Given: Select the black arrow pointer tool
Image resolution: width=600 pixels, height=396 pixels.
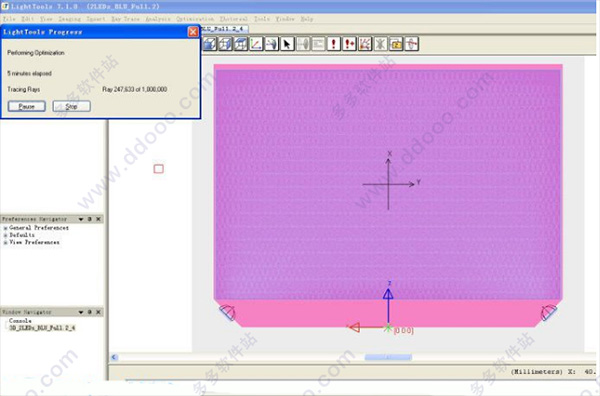Looking at the screenshot, I should point(287,44).
